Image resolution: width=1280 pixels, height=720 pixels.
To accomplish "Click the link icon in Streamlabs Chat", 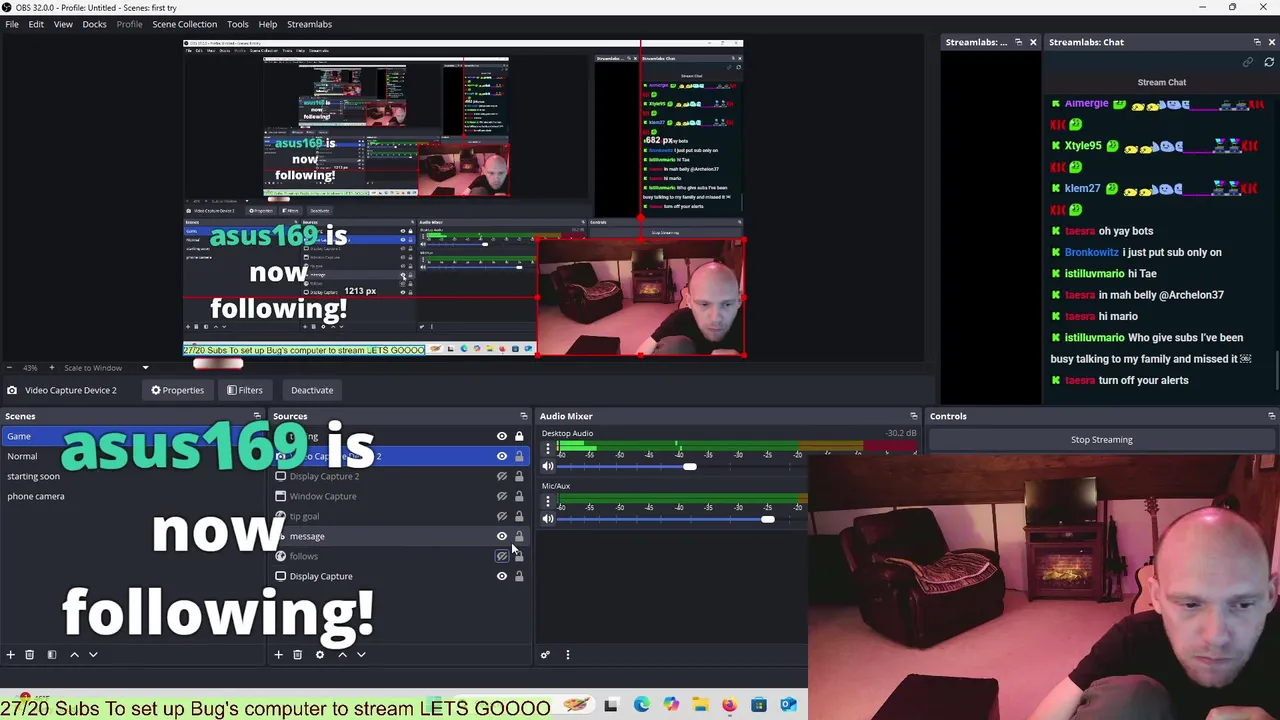I will pyautogui.click(x=1248, y=62).
